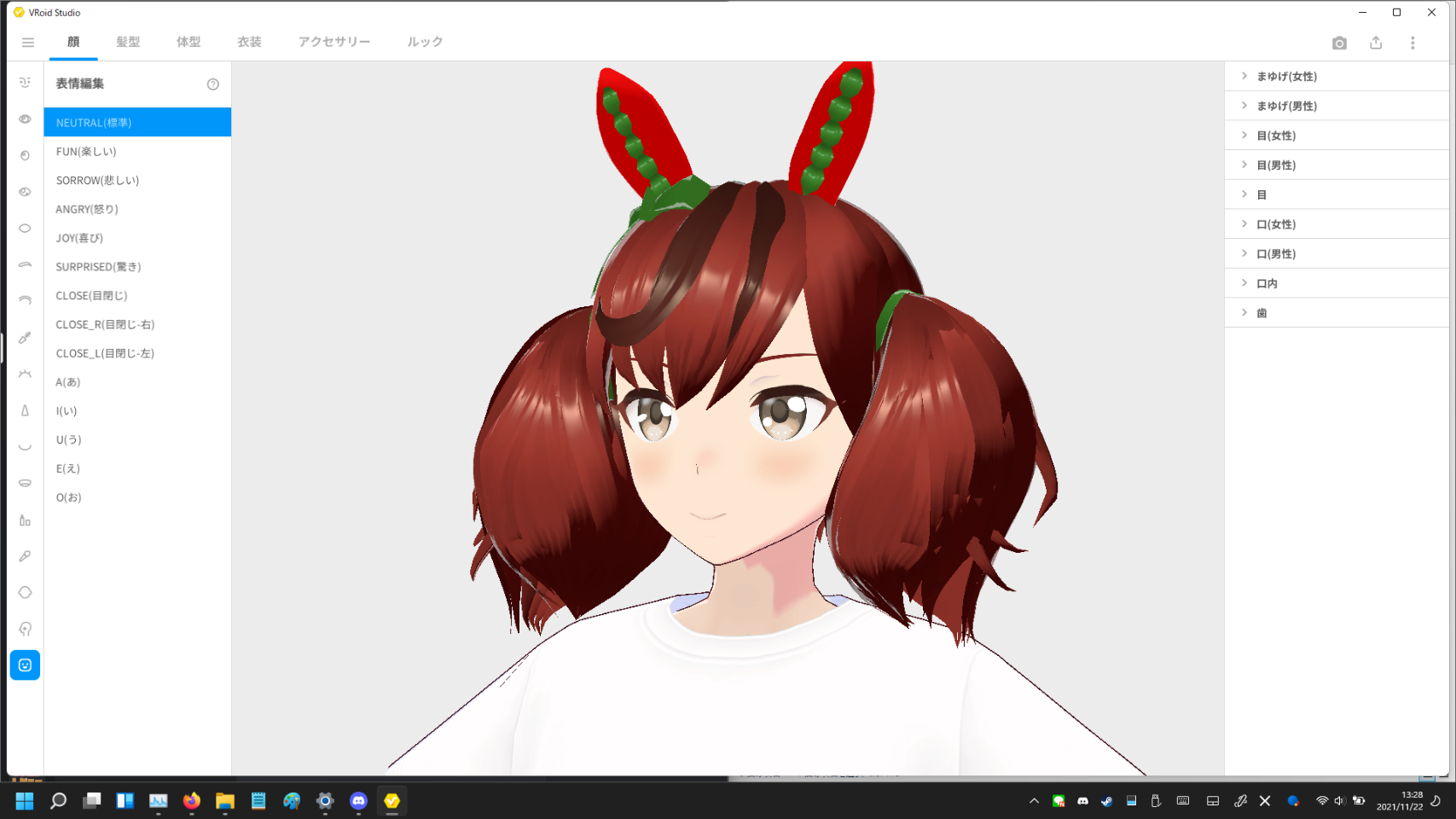Select the FUN(楽しい) expression

point(137,151)
